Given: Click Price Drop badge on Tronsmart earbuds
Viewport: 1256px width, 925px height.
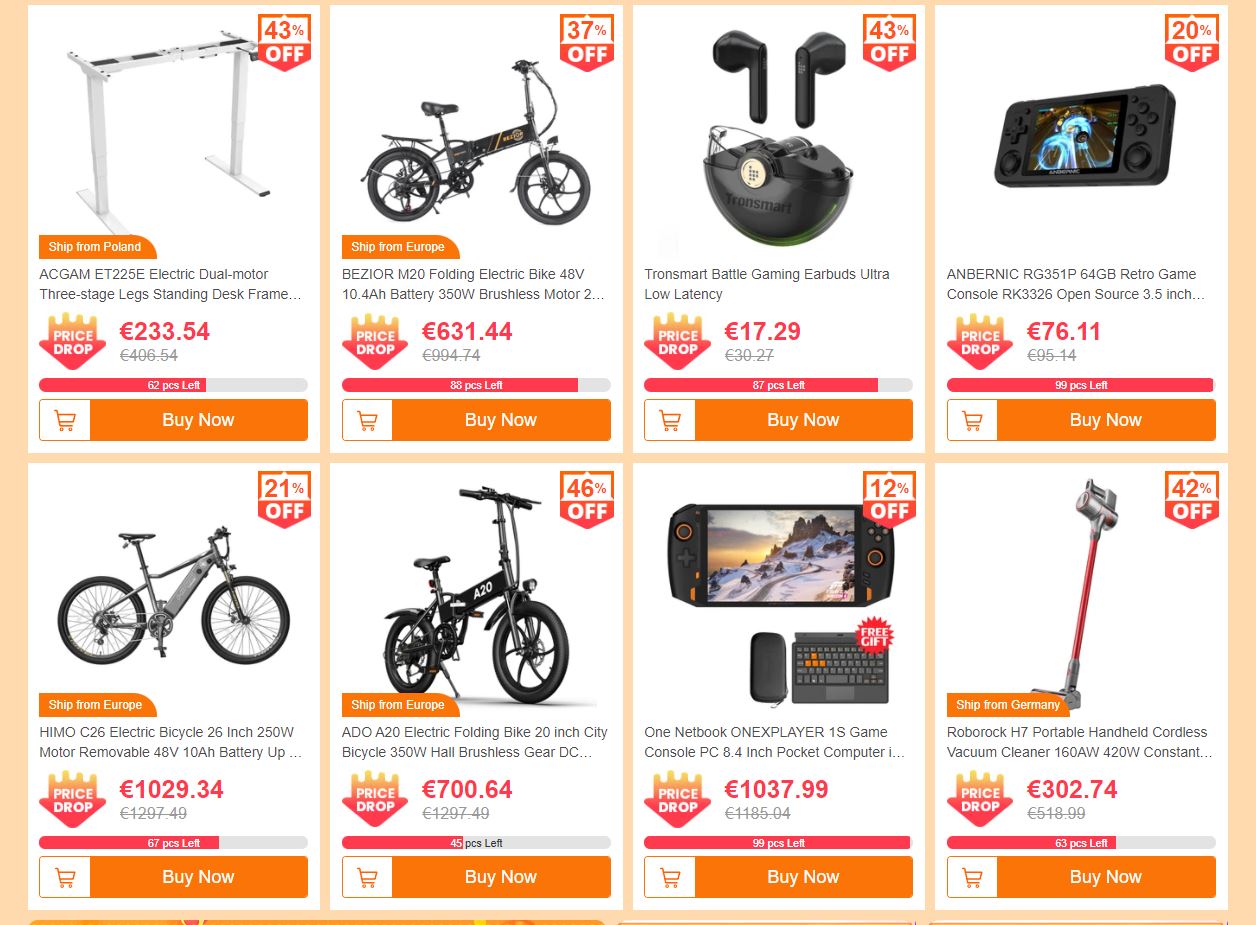Looking at the screenshot, I should pyautogui.click(x=678, y=342).
